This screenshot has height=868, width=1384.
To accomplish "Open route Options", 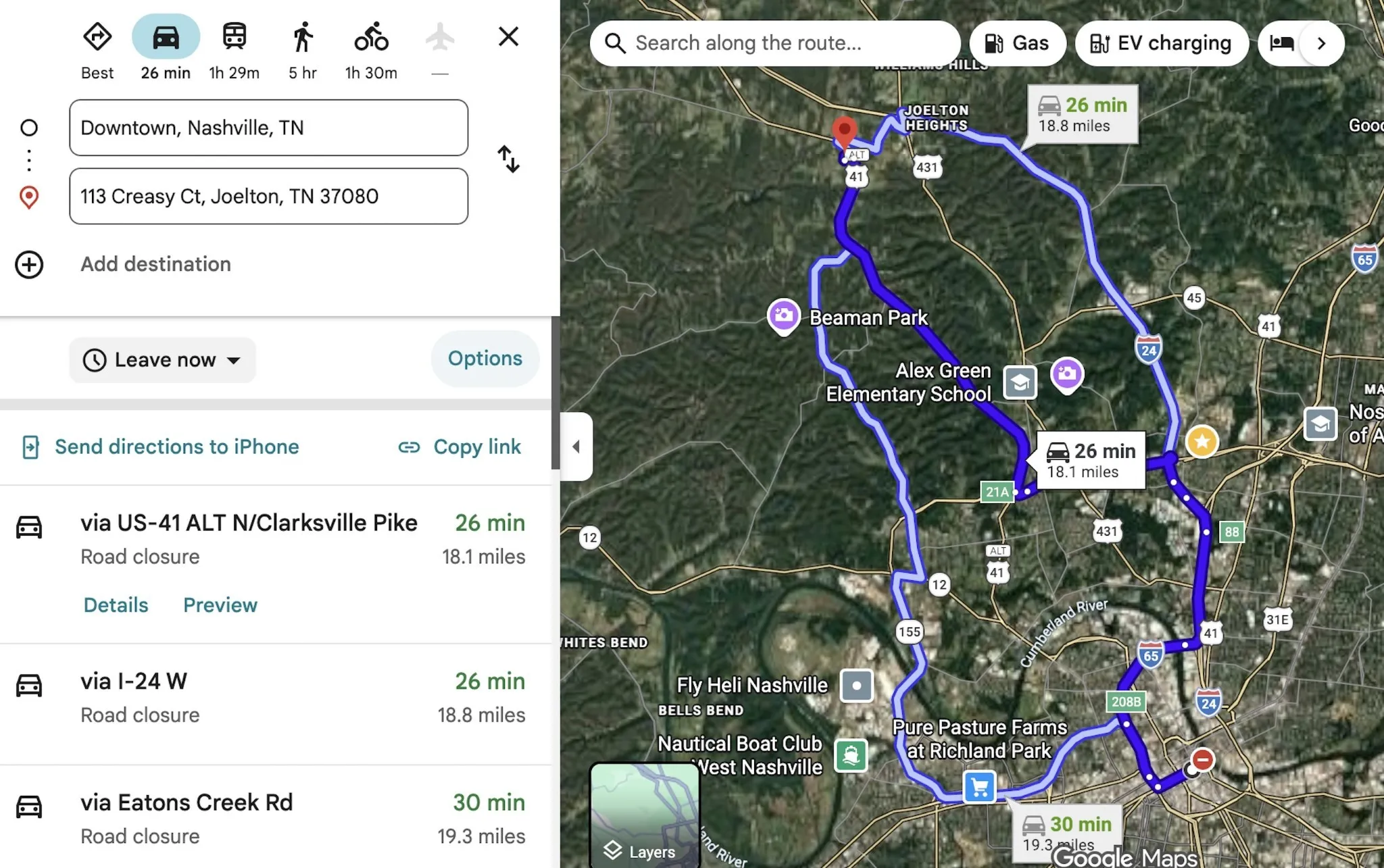I will coord(485,359).
